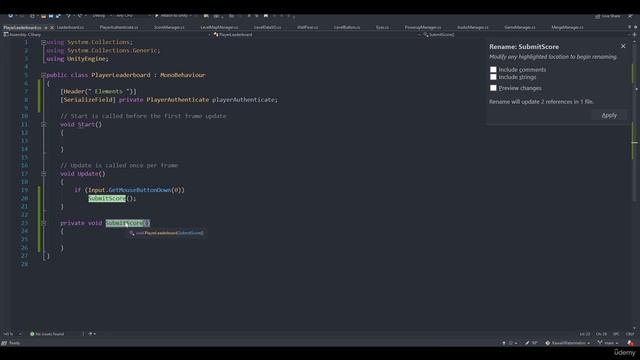Click the Redo toolbar icon
Screen dimensions: 640x360
coord(80,16)
